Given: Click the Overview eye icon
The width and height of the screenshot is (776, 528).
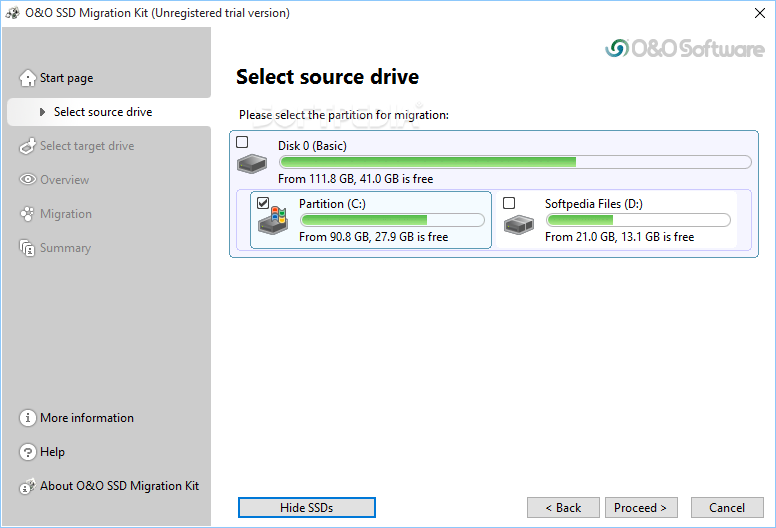Looking at the screenshot, I should click(x=28, y=179).
